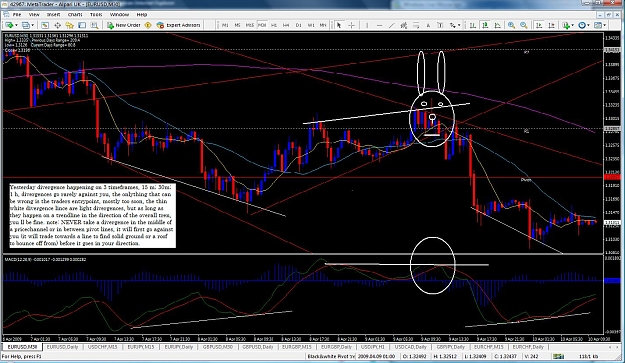Select the trendline drawing tool
This screenshot has height=363, width=625.
[392, 25]
